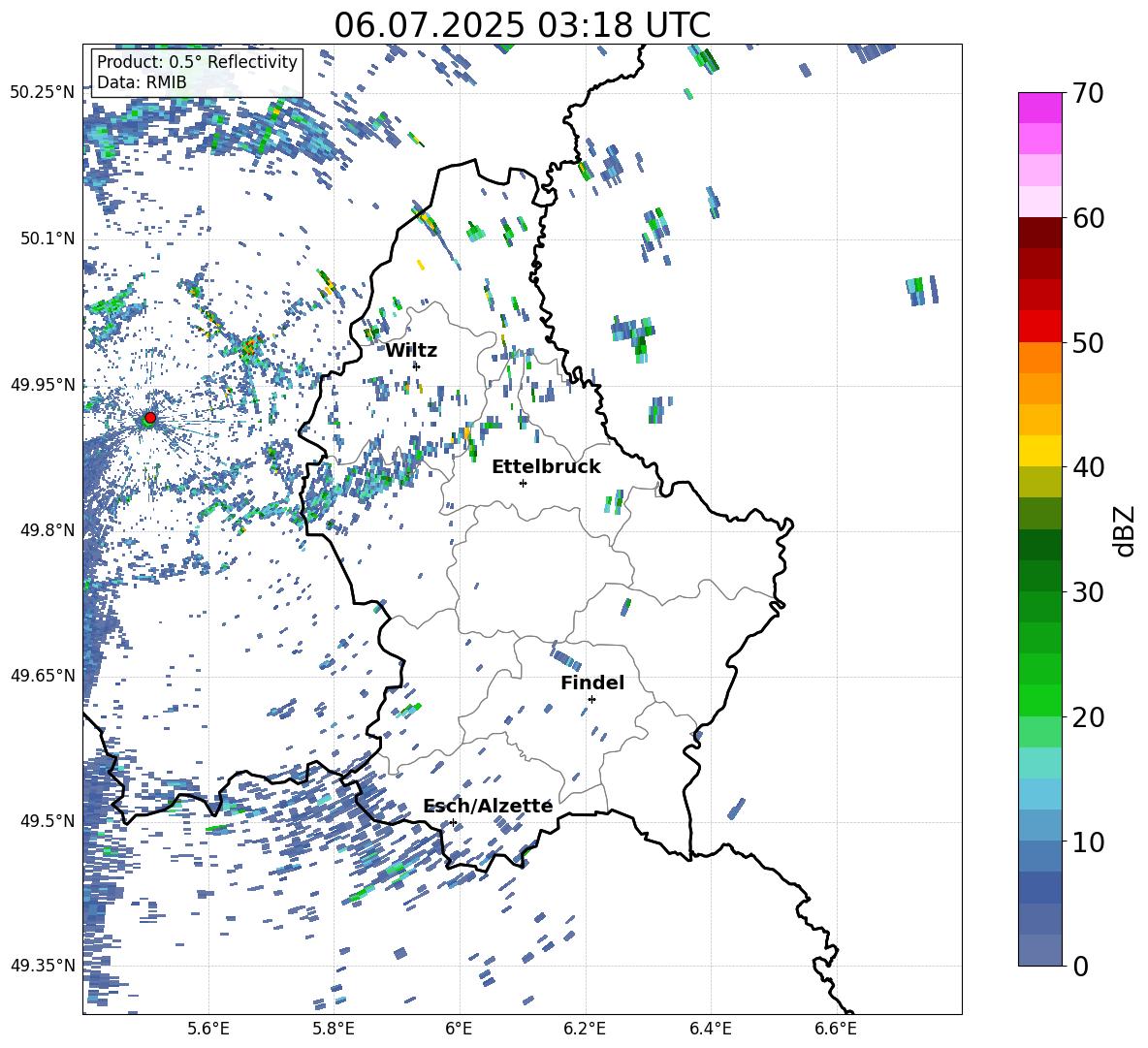Click the red radar site marker
Viewport: 1148px width, 1048px height.
[150, 417]
